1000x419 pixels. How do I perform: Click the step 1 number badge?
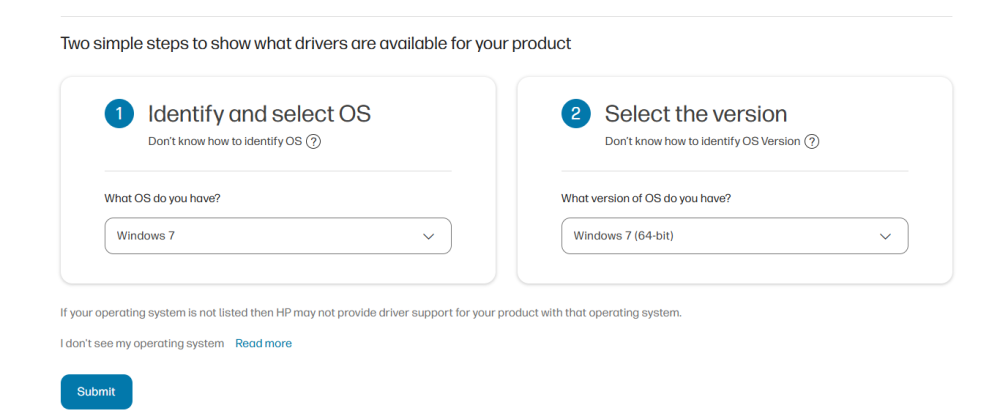[x=119, y=114]
